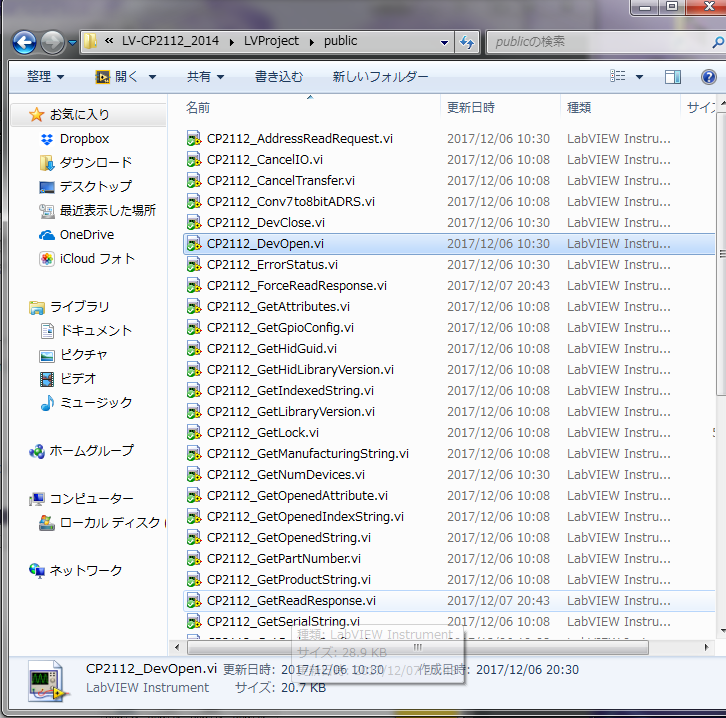Expand the 開く dropdown arrow

point(152,77)
